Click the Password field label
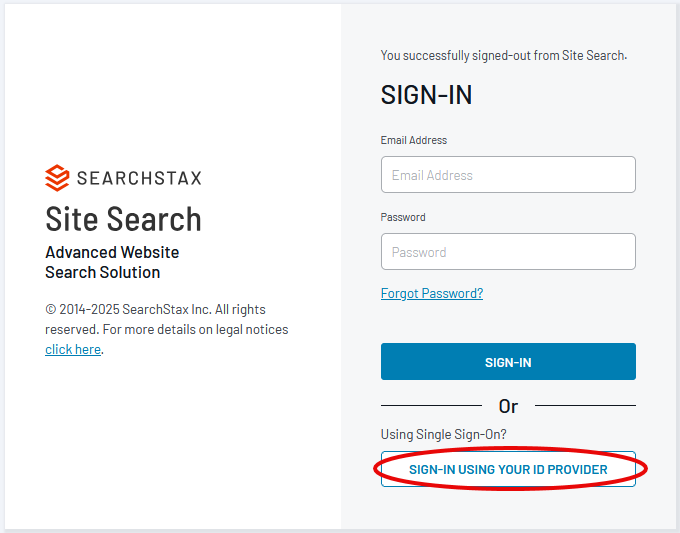This screenshot has width=680, height=533. click(403, 217)
